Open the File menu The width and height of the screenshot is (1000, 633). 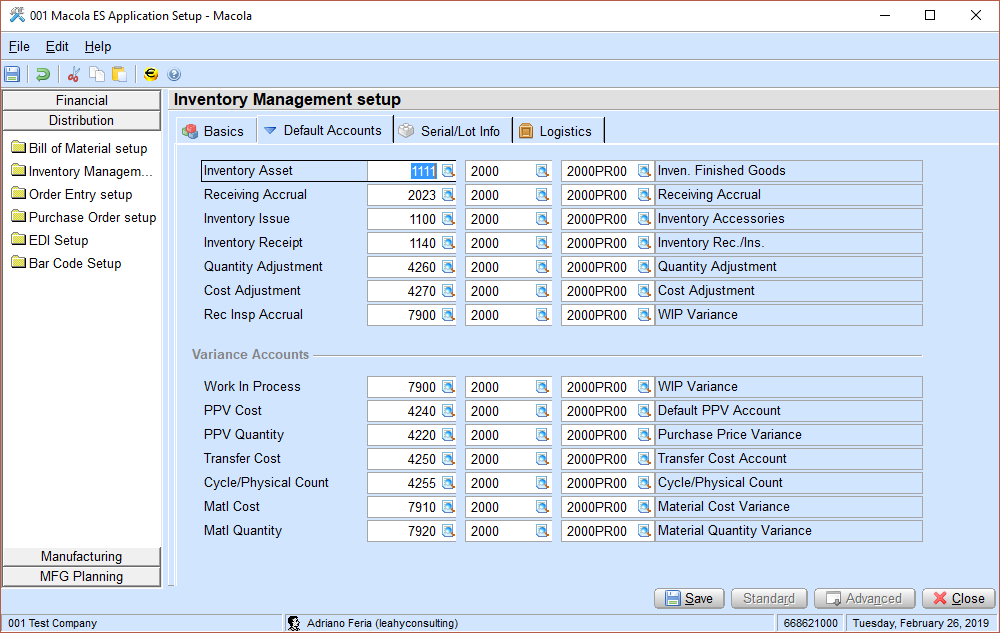tap(19, 47)
